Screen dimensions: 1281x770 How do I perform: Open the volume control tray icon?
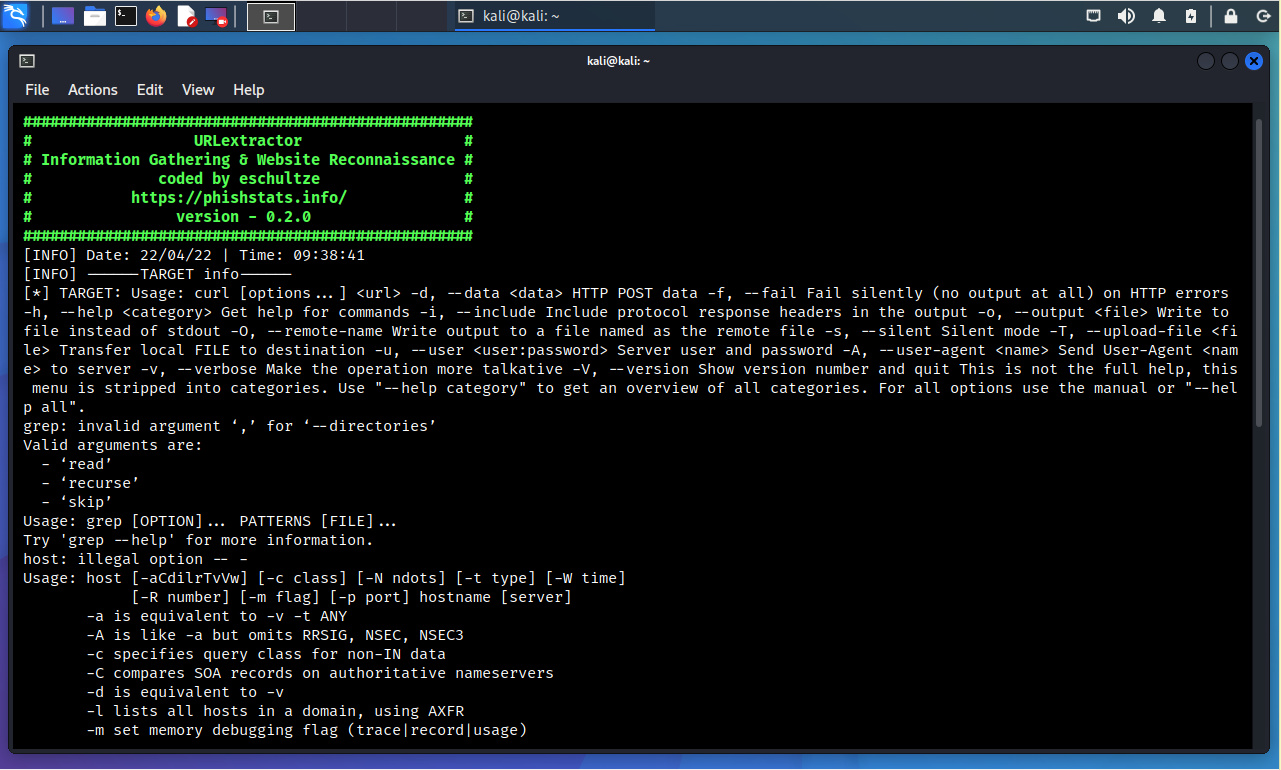pyautogui.click(x=1126, y=16)
